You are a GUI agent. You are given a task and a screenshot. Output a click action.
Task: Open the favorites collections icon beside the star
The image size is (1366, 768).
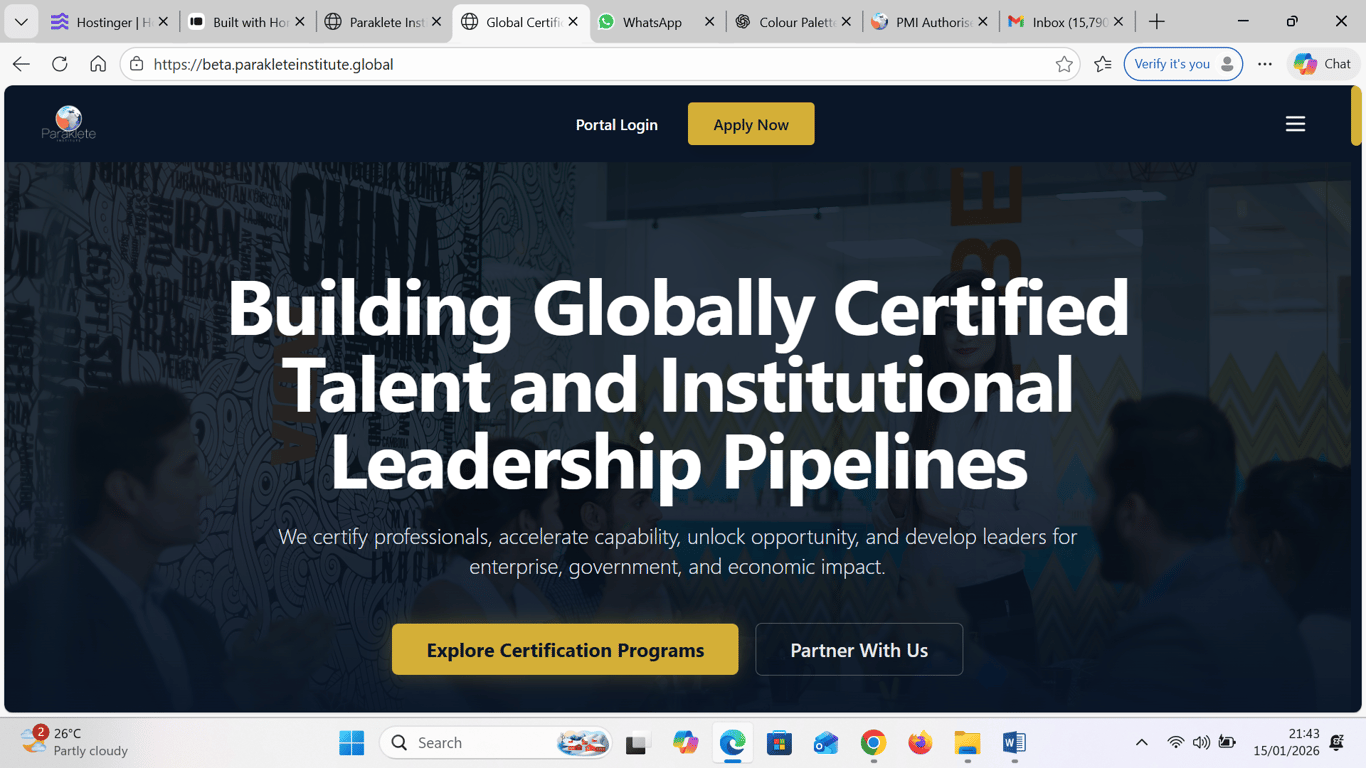point(1102,63)
